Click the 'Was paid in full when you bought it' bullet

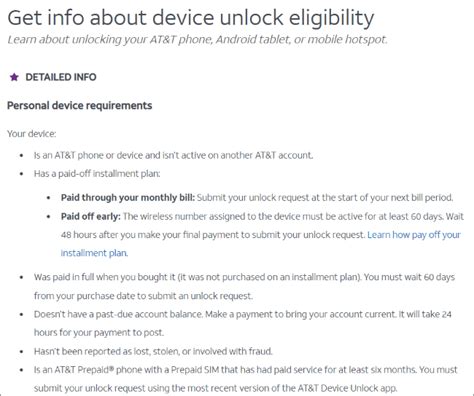click(x=244, y=286)
